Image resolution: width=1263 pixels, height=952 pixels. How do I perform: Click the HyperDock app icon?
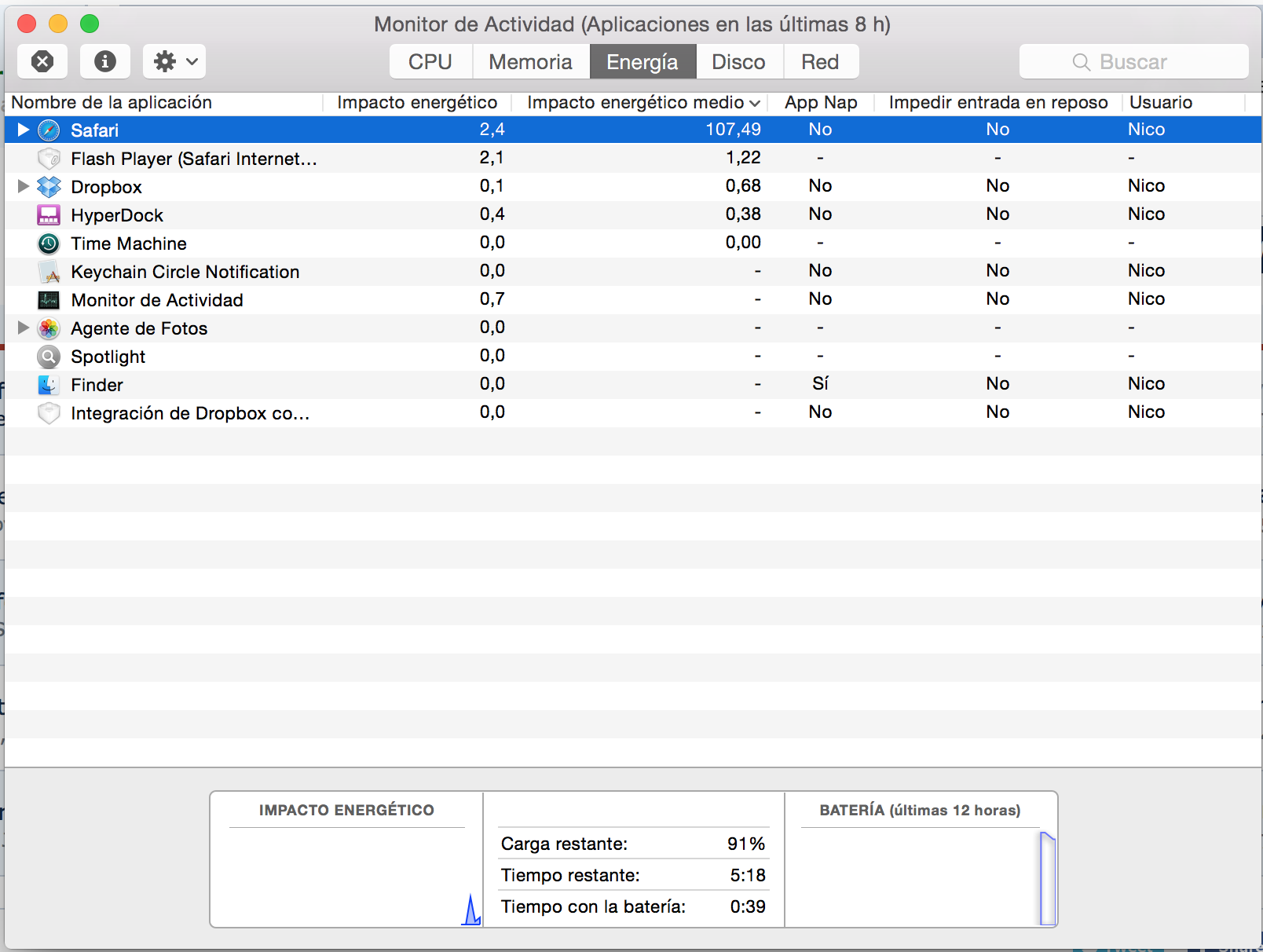(49, 214)
